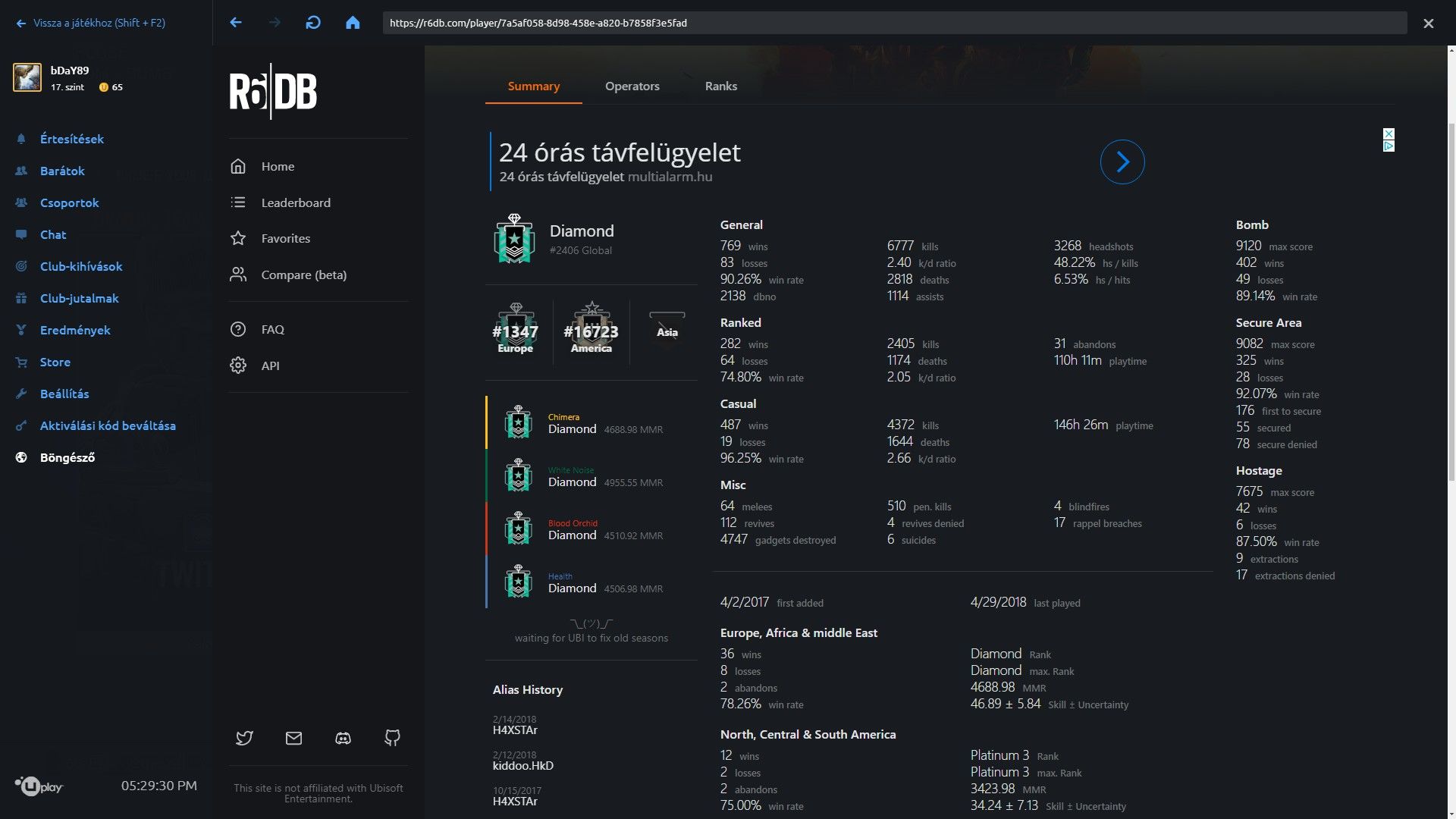The width and height of the screenshot is (1456, 819).
Task: Click the R6DB logo
Action: pyautogui.click(x=273, y=92)
